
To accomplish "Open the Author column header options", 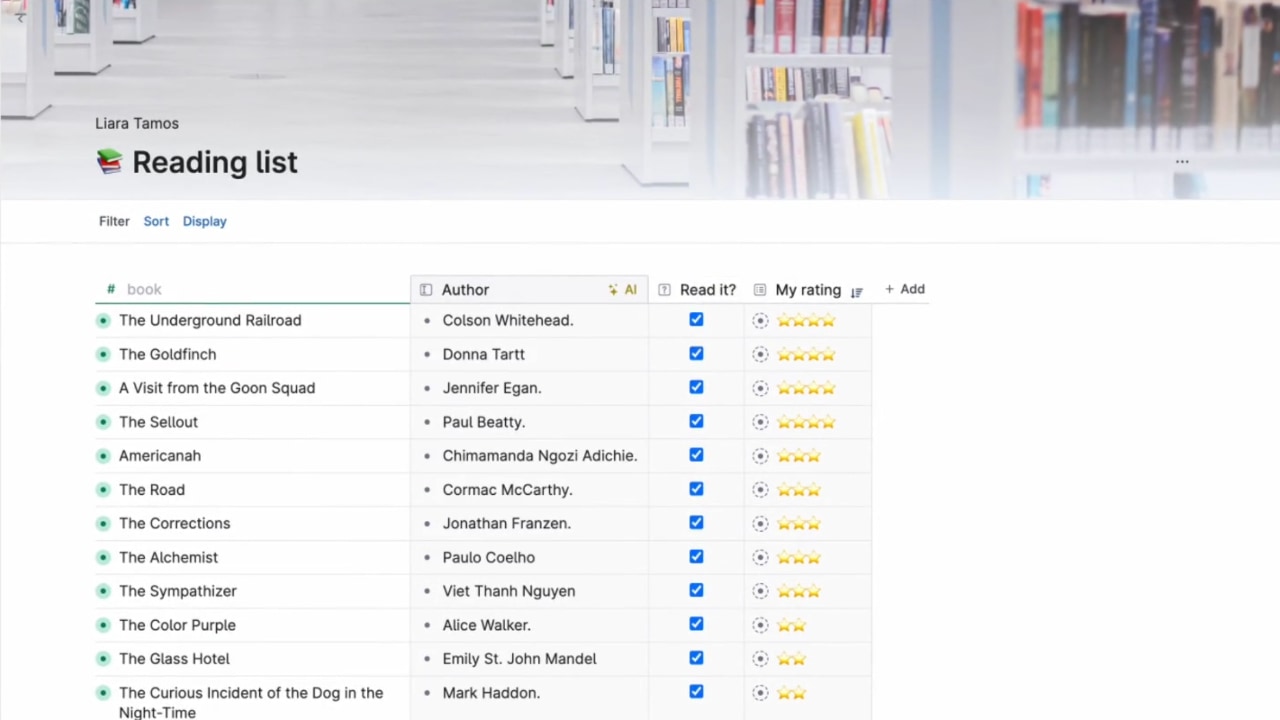I will tap(466, 290).
